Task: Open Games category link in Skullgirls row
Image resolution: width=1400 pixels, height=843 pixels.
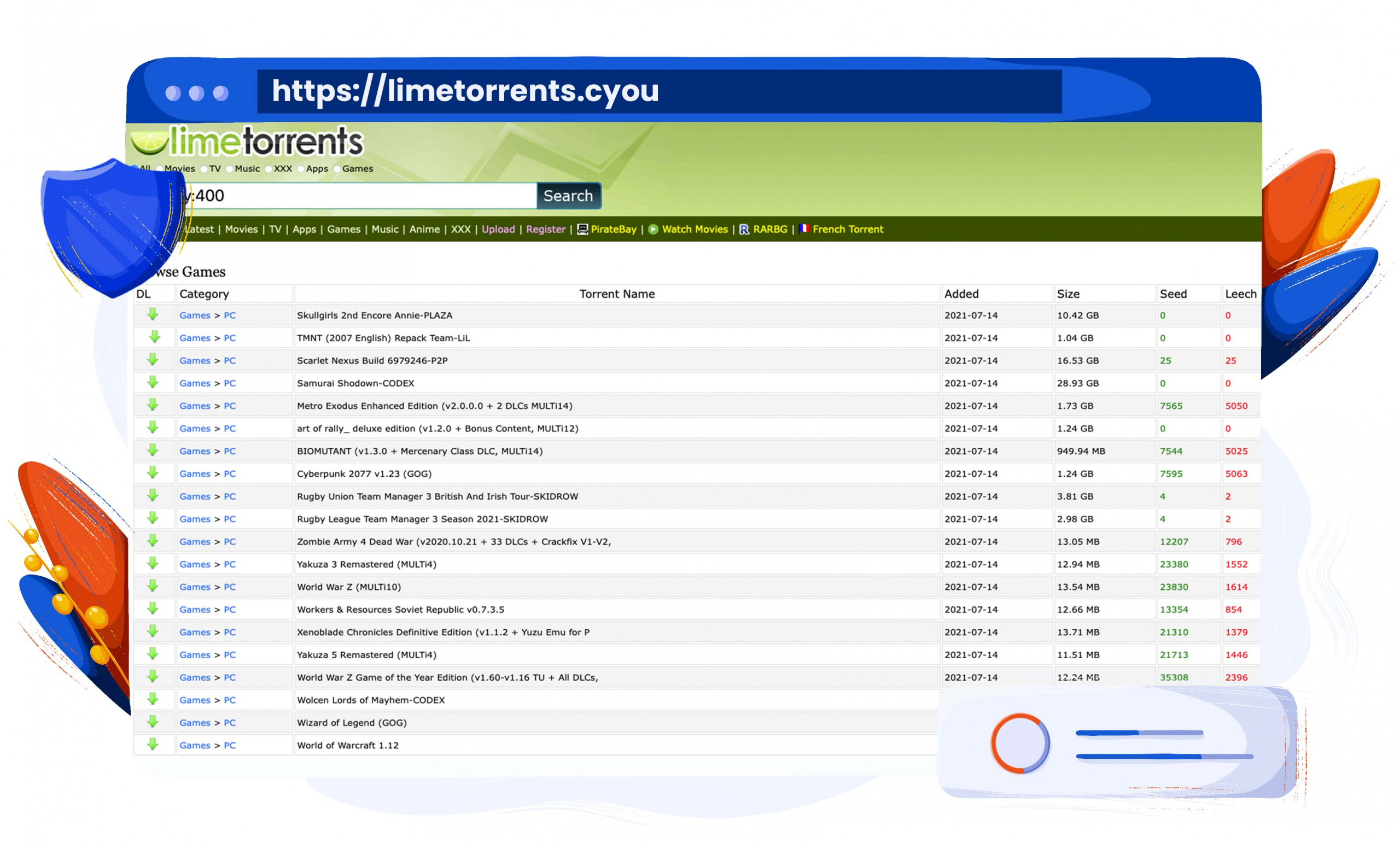Action: pyautogui.click(x=195, y=315)
